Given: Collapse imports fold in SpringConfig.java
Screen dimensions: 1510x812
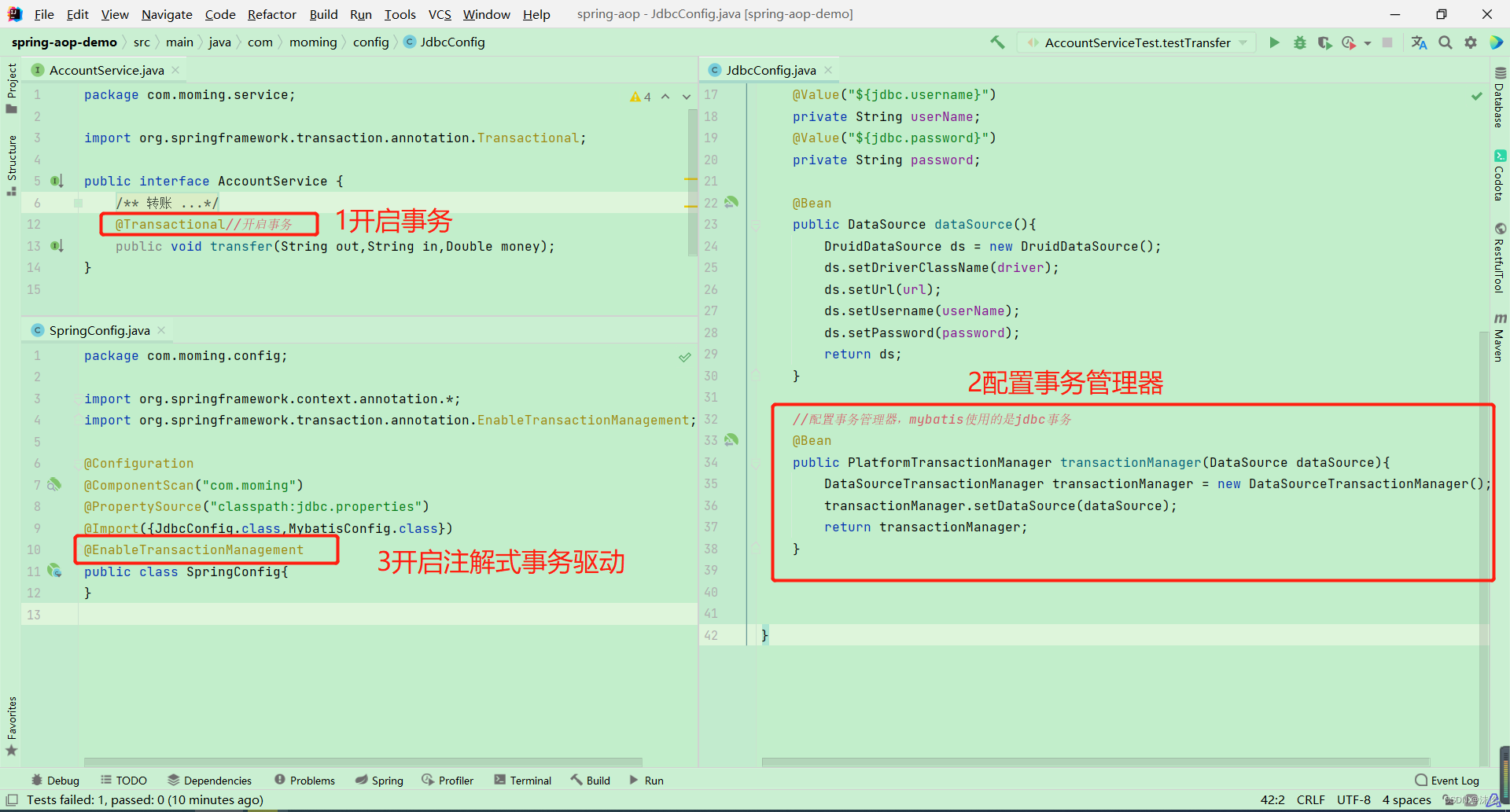Looking at the screenshot, I should point(78,399).
